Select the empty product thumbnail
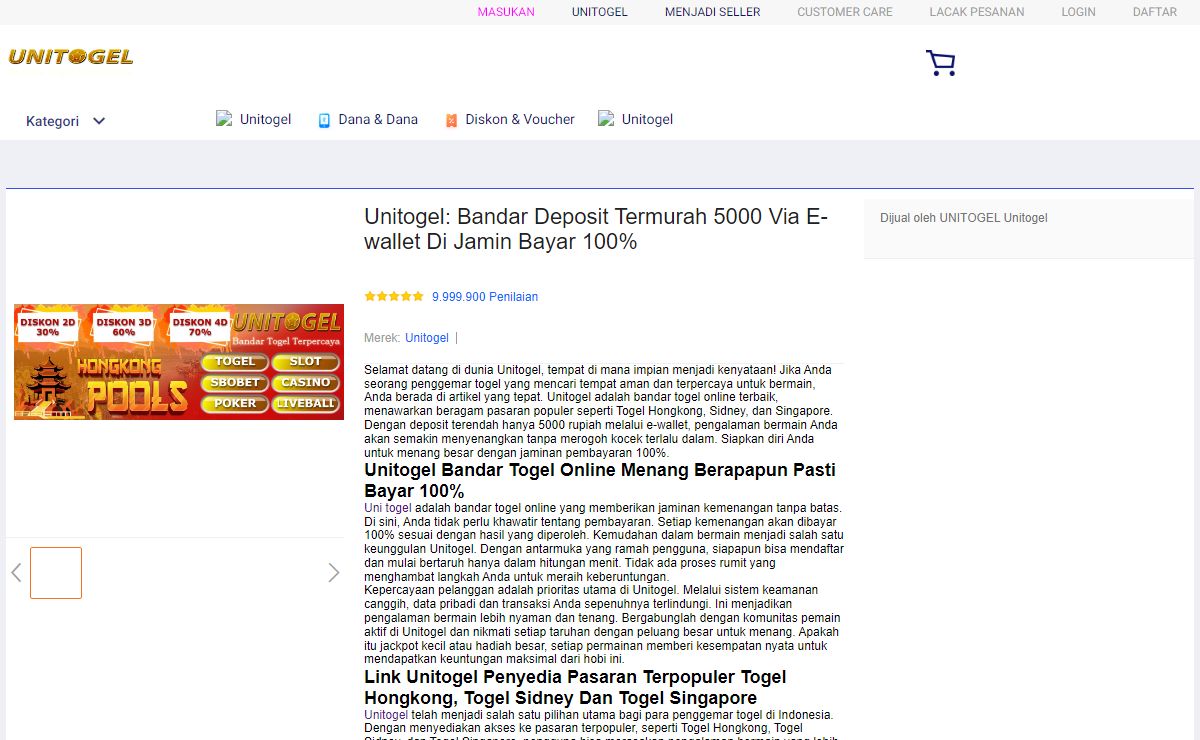 click(x=56, y=573)
